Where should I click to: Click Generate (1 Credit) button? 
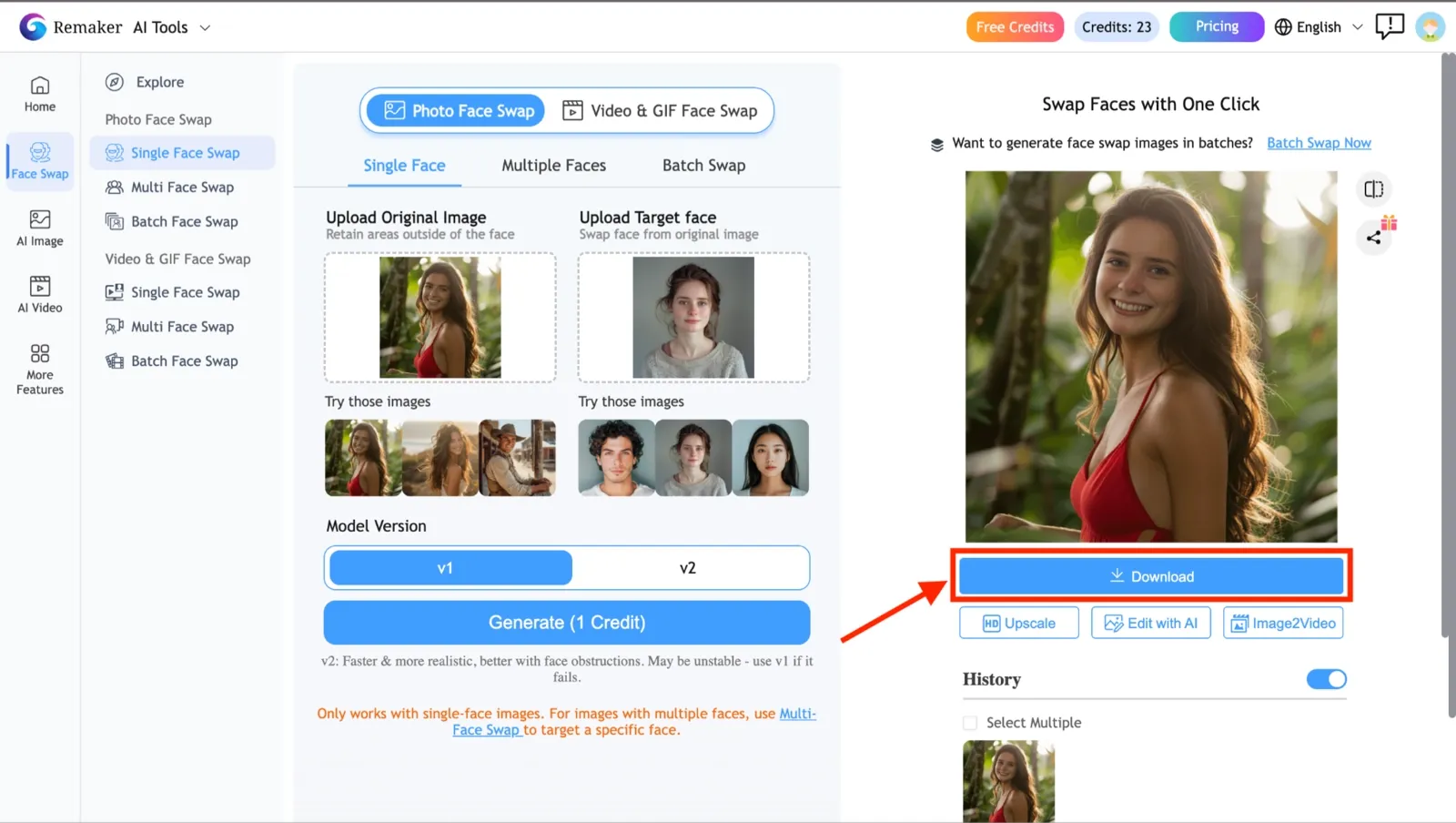tap(567, 623)
